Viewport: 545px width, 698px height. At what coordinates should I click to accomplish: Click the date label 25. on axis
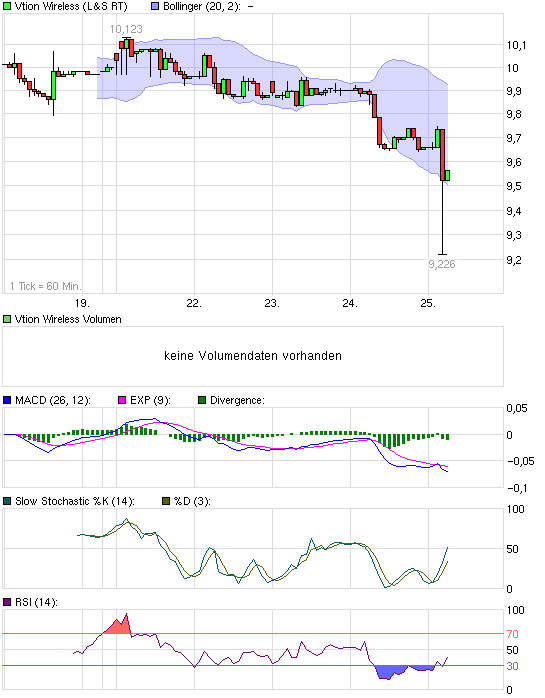428,304
